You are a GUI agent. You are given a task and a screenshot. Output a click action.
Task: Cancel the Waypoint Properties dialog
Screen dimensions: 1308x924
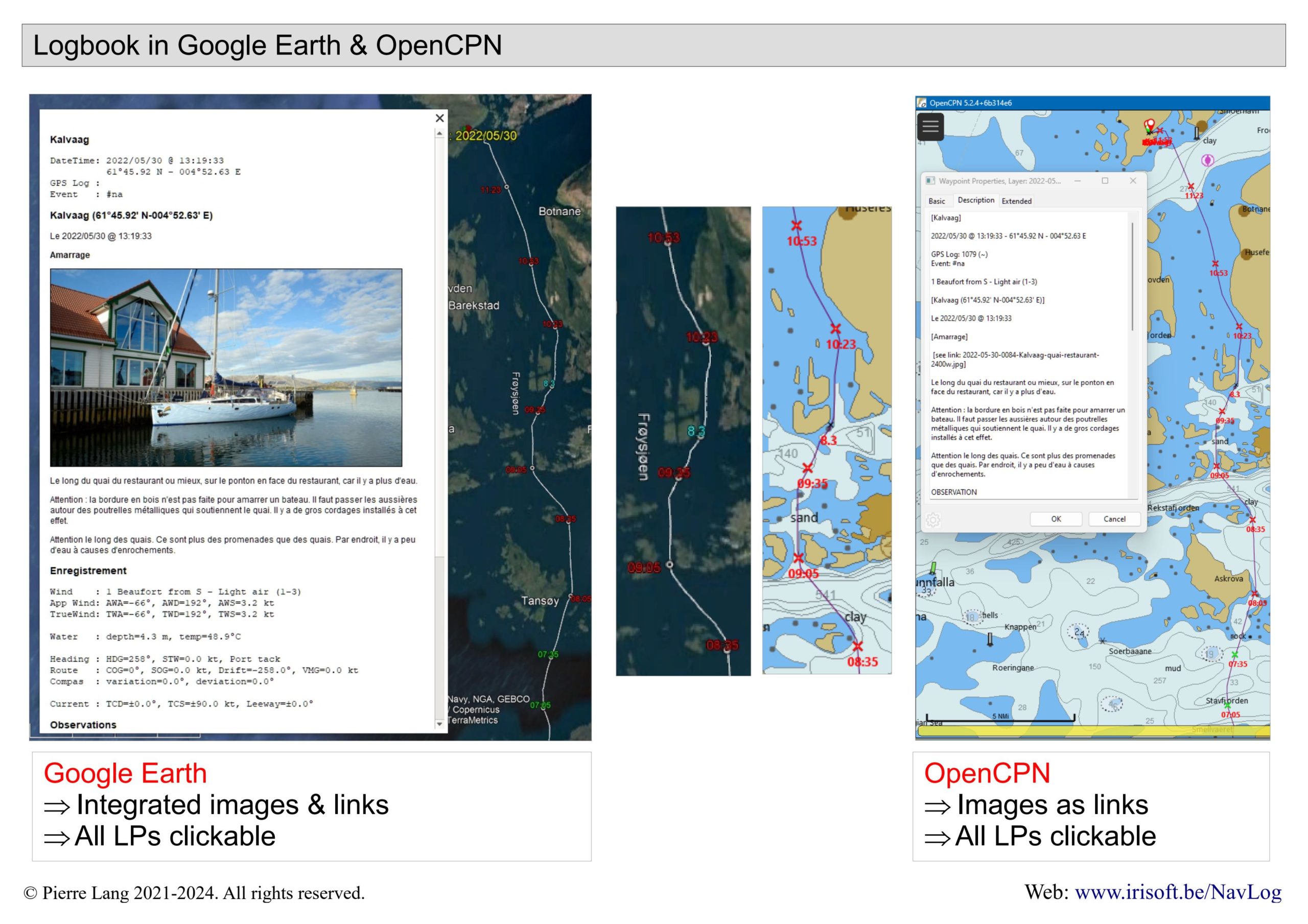1114,519
